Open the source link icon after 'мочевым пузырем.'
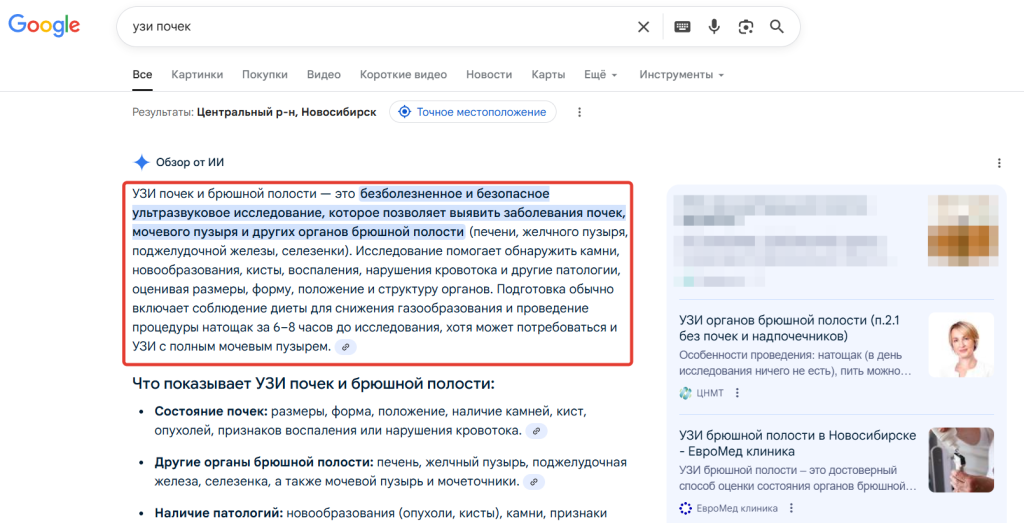 [346, 347]
